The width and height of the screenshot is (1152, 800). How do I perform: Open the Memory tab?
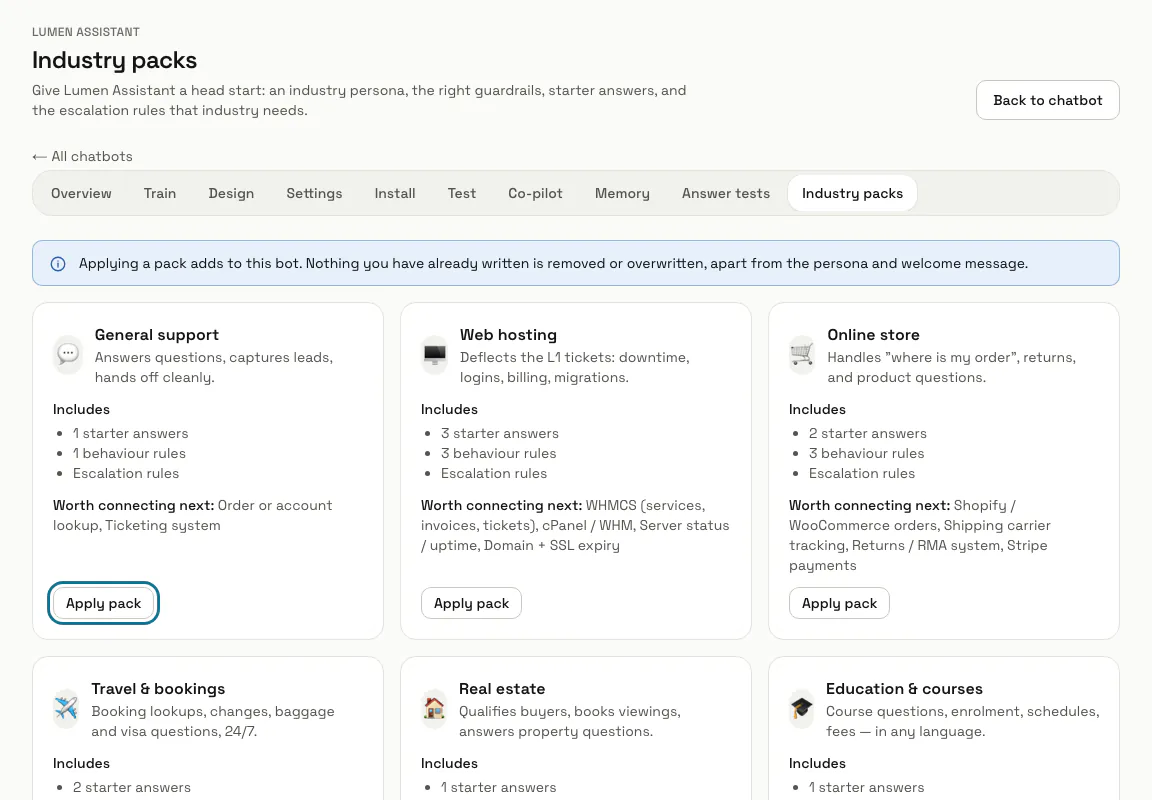[622, 193]
